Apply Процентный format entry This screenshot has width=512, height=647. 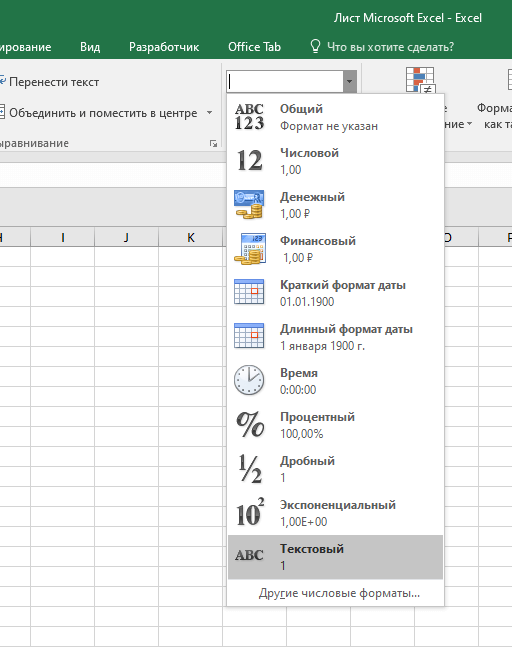(335, 425)
